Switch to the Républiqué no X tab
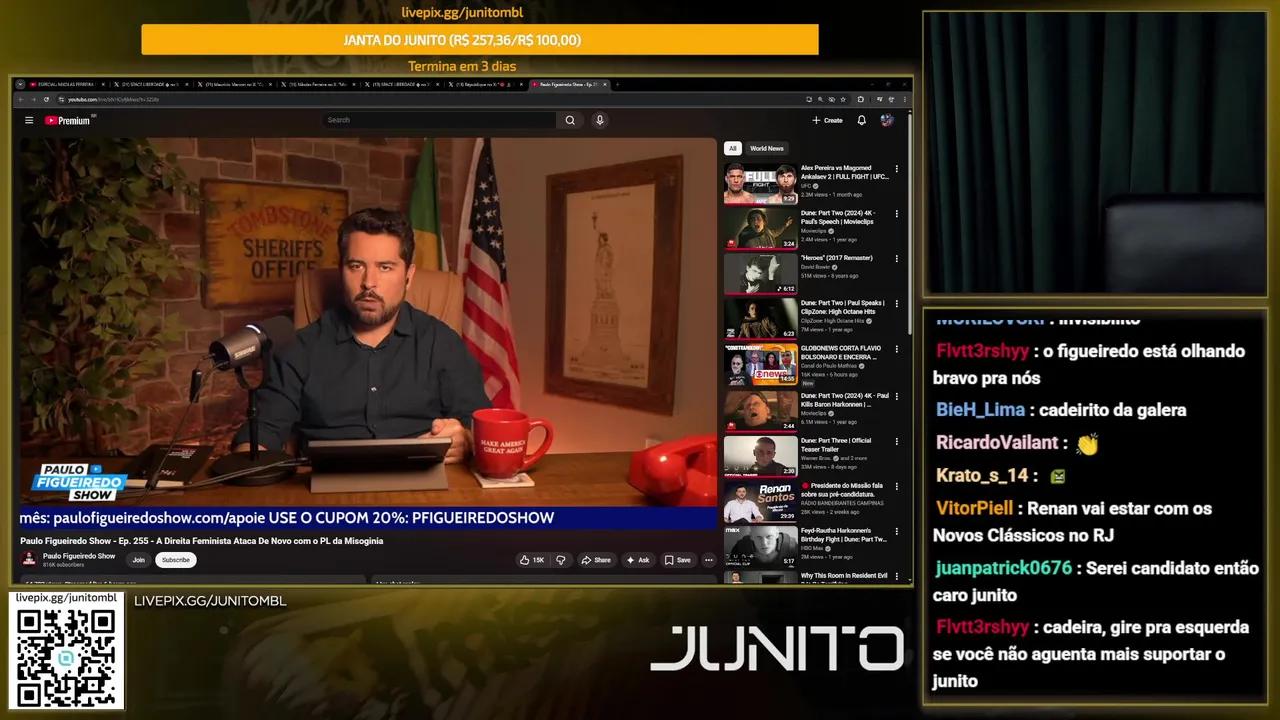 coord(487,85)
